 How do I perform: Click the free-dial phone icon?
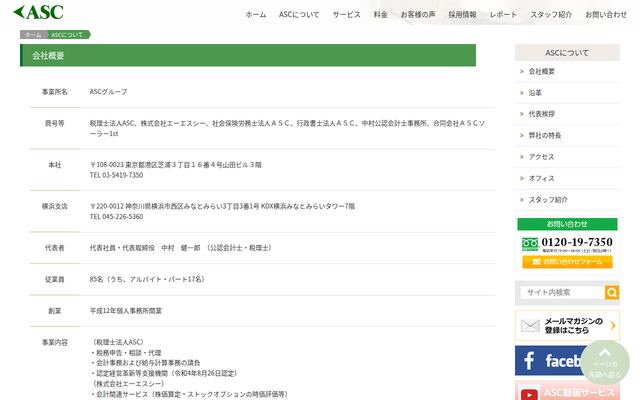click(530, 244)
